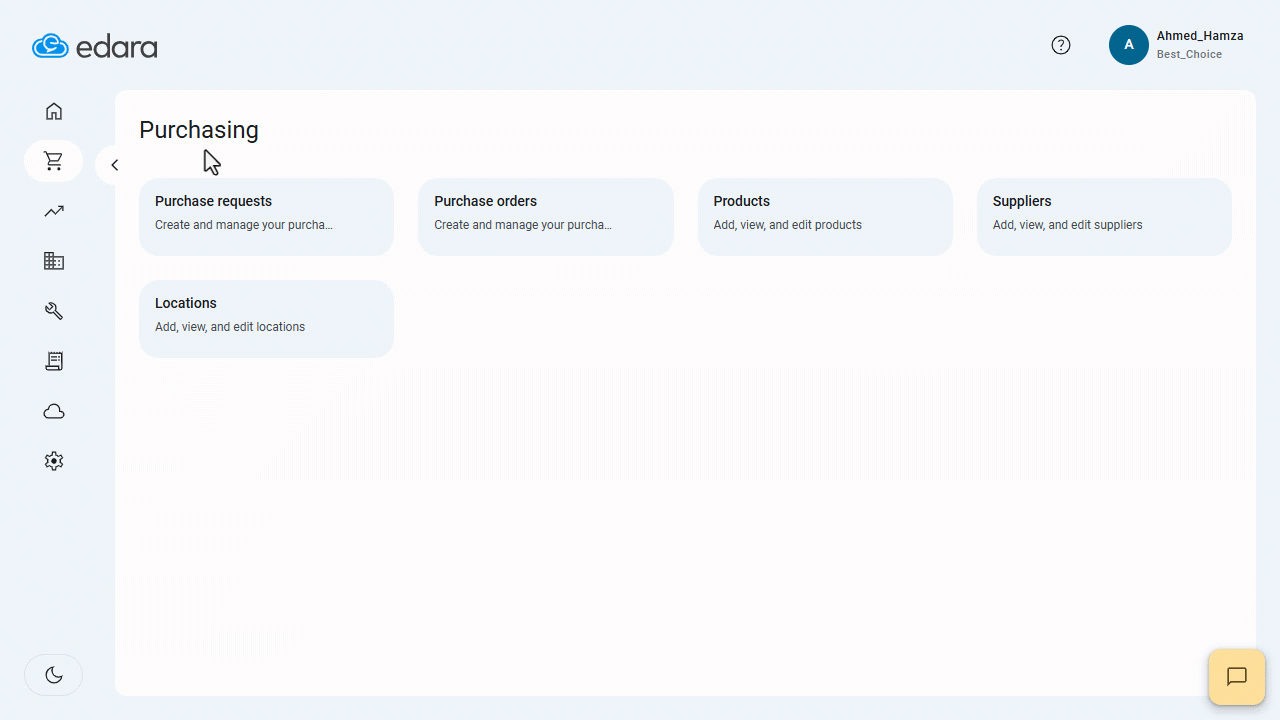Open the Suppliers card
The width and height of the screenshot is (1280, 720).
(x=1104, y=217)
